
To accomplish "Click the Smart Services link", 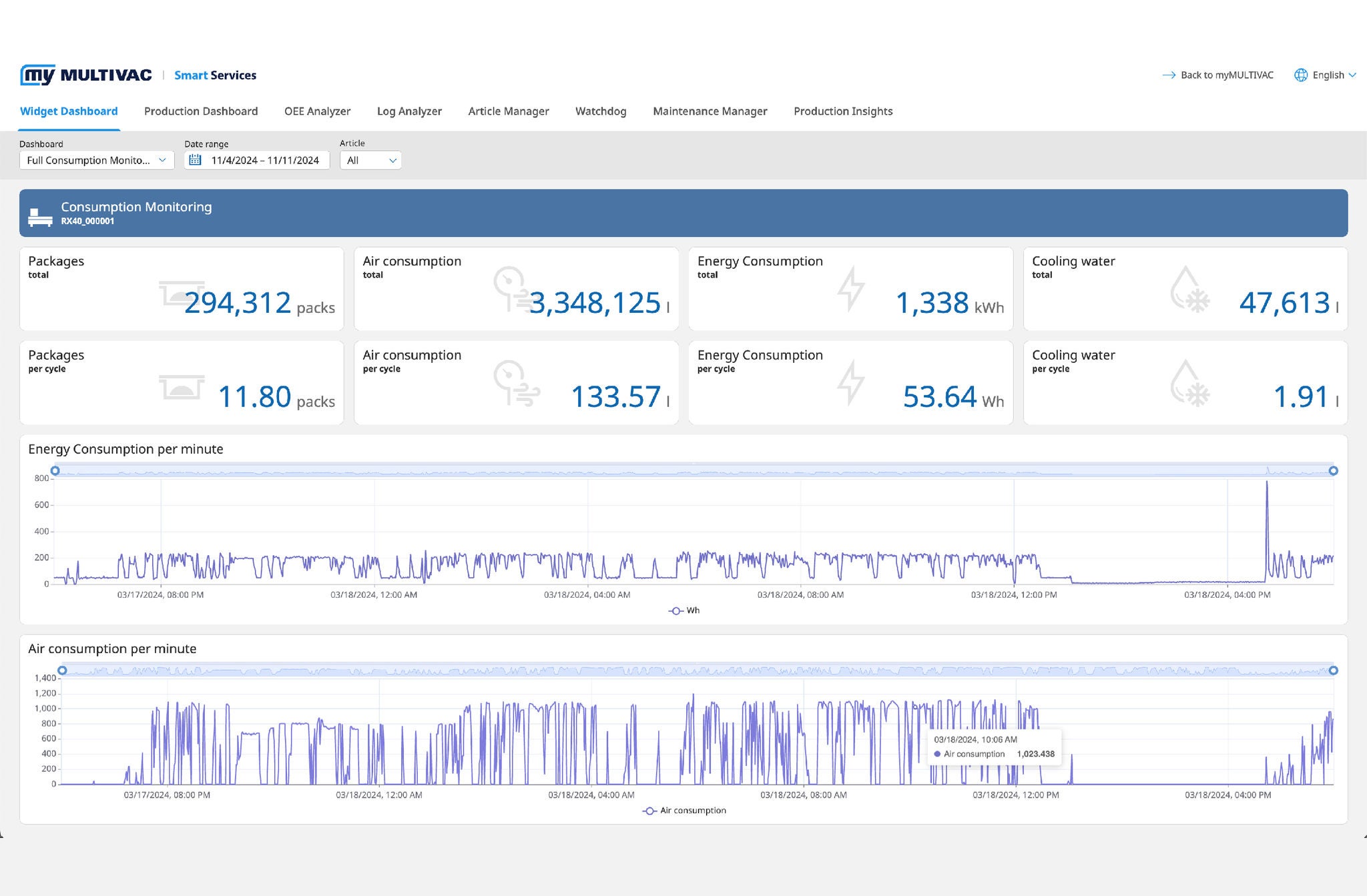I will click(x=215, y=75).
